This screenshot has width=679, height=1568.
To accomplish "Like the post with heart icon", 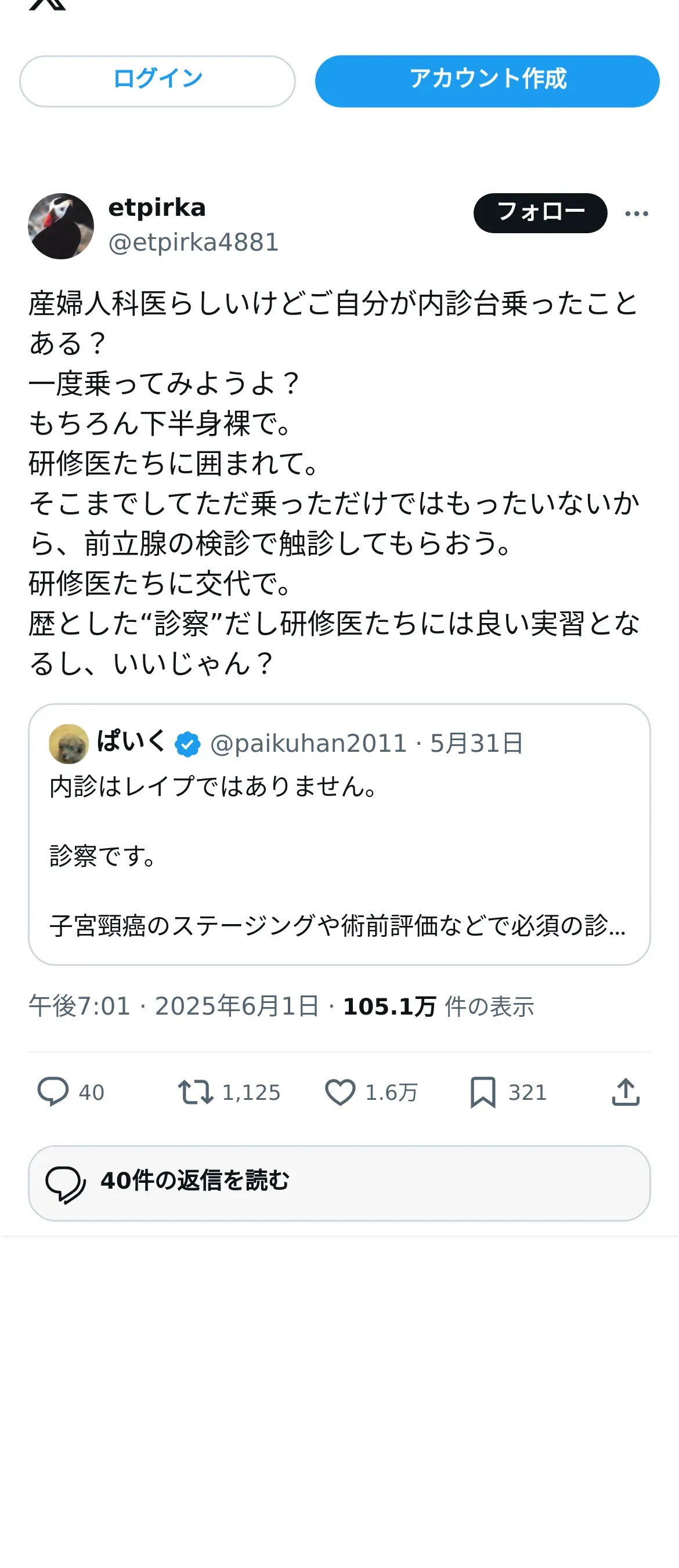I will pyautogui.click(x=340, y=1091).
